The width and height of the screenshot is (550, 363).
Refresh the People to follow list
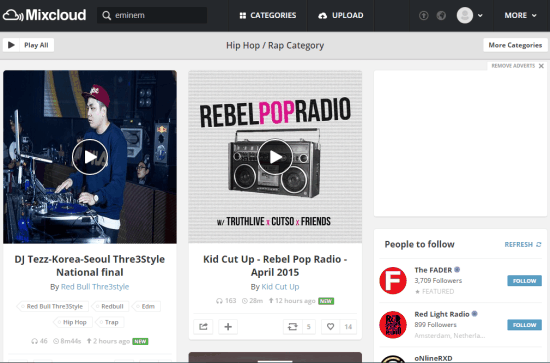pyautogui.click(x=523, y=244)
